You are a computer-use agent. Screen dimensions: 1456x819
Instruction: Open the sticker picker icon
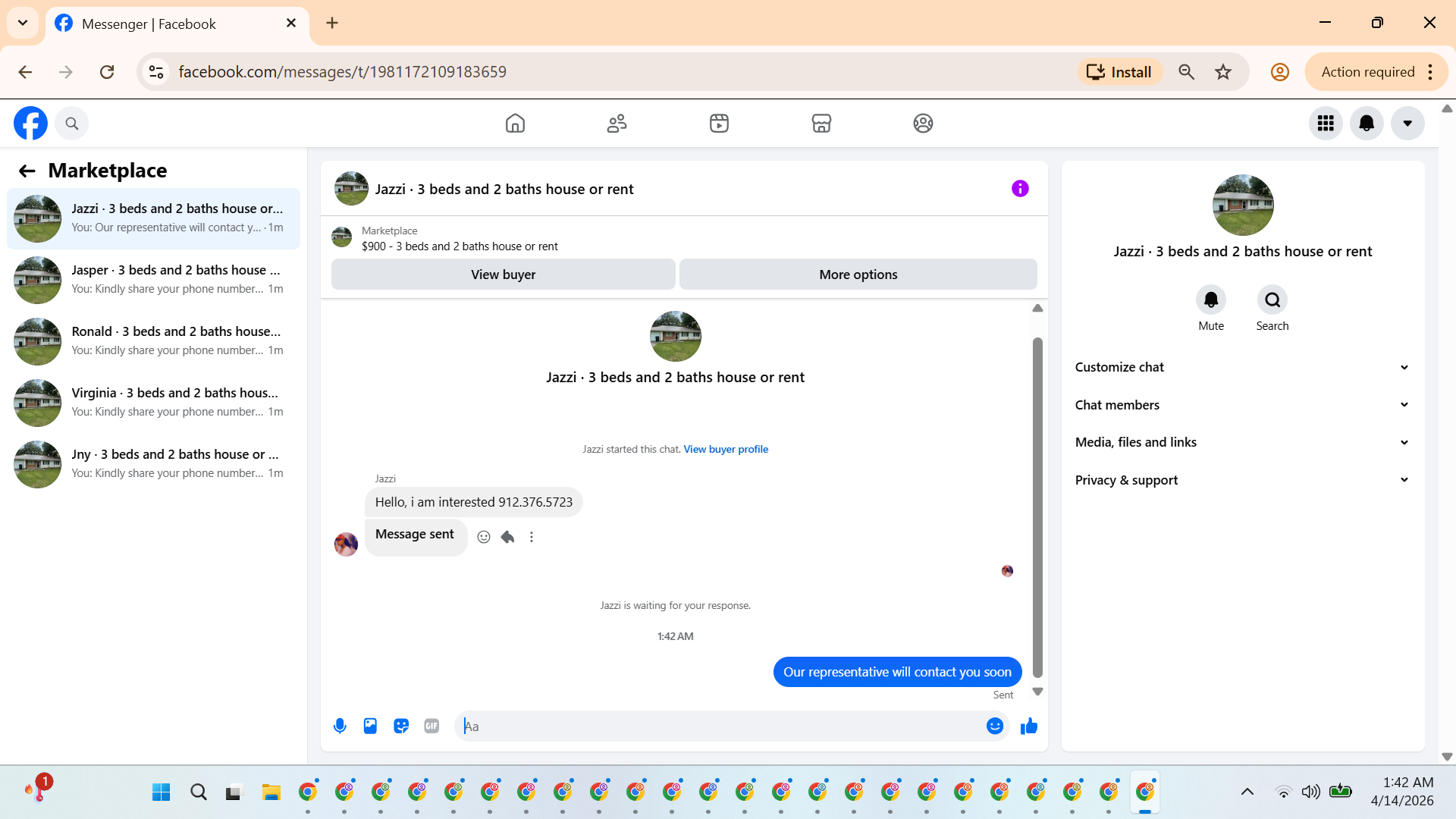(x=401, y=726)
